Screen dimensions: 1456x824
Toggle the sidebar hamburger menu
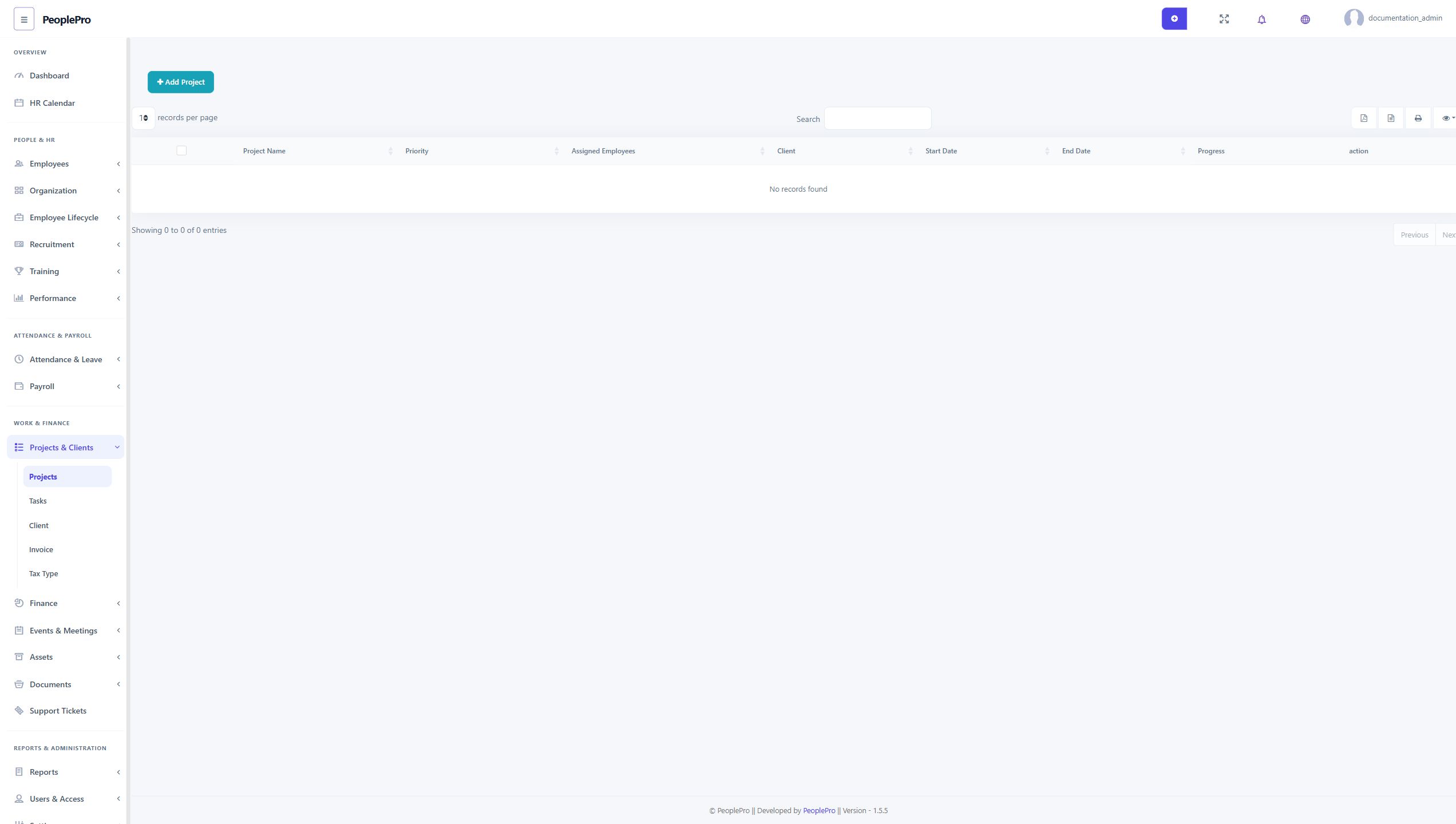point(23,19)
